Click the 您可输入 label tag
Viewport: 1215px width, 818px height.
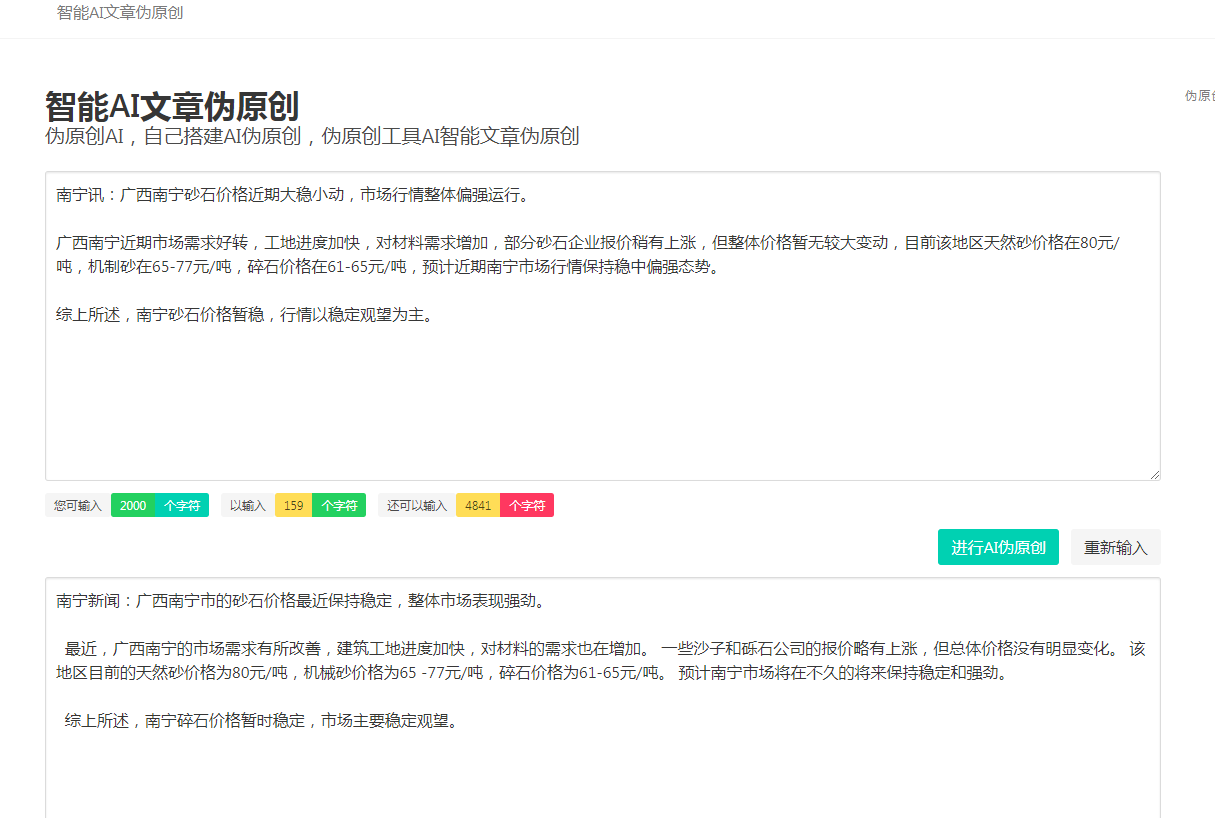[x=78, y=506]
